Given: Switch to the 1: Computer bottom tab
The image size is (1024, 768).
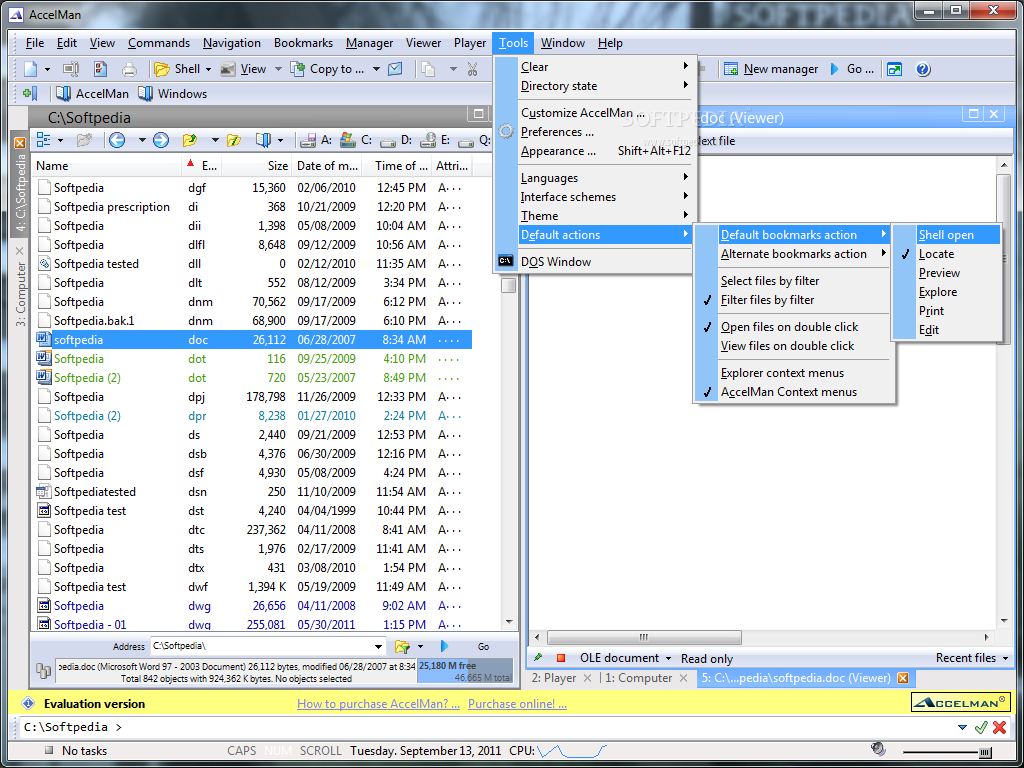Looking at the screenshot, I should click(x=638, y=678).
